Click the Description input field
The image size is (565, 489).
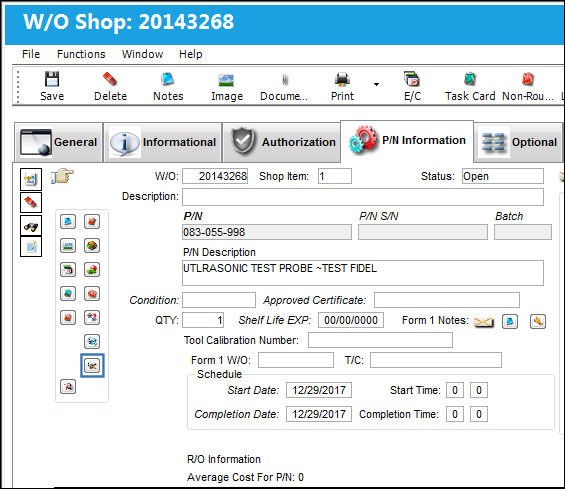click(x=363, y=197)
